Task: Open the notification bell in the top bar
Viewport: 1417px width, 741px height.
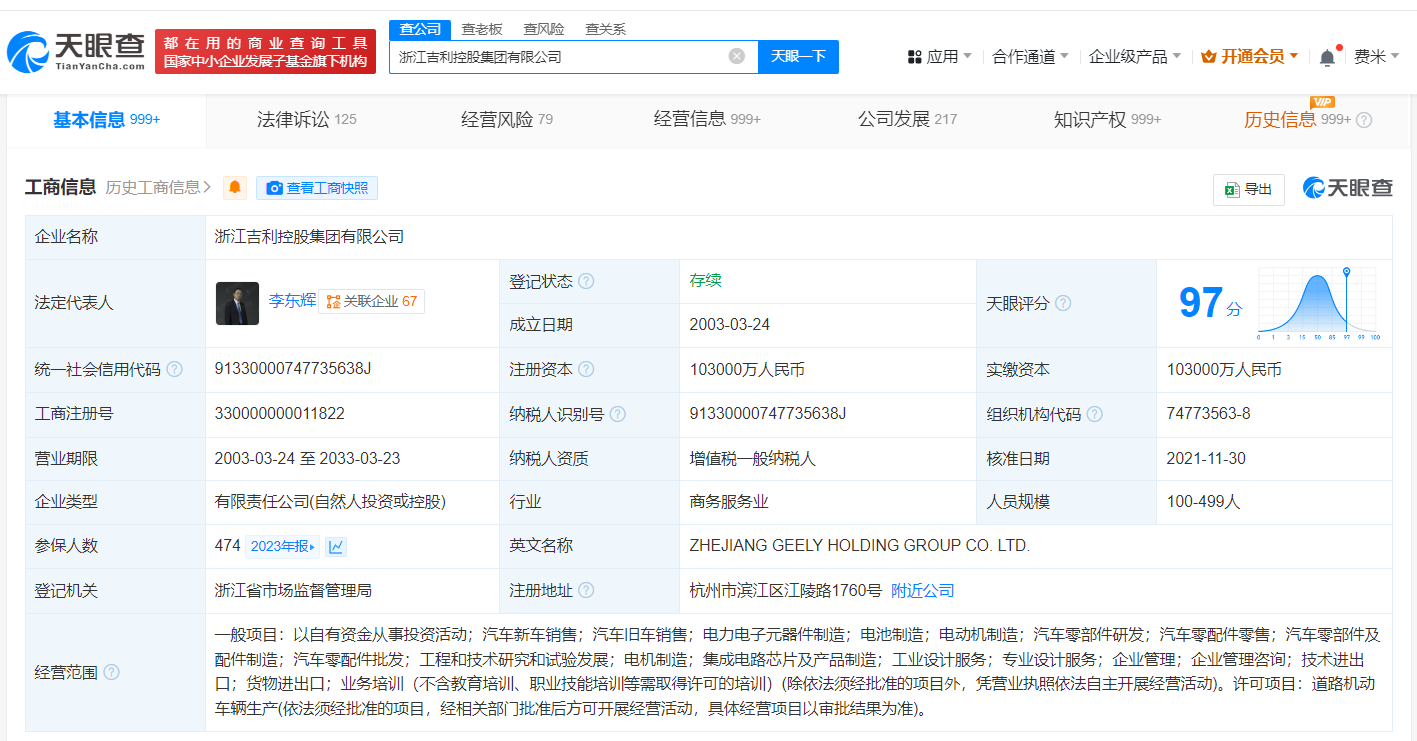Action: [x=1327, y=57]
